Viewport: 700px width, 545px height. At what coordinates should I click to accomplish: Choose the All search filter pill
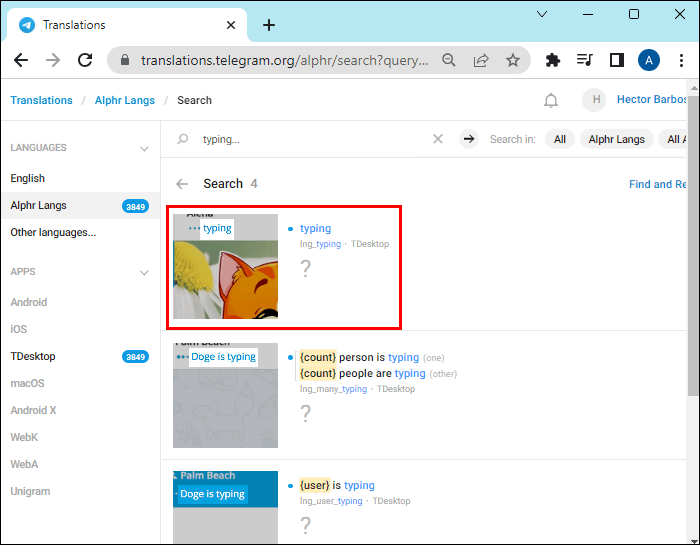560,139
